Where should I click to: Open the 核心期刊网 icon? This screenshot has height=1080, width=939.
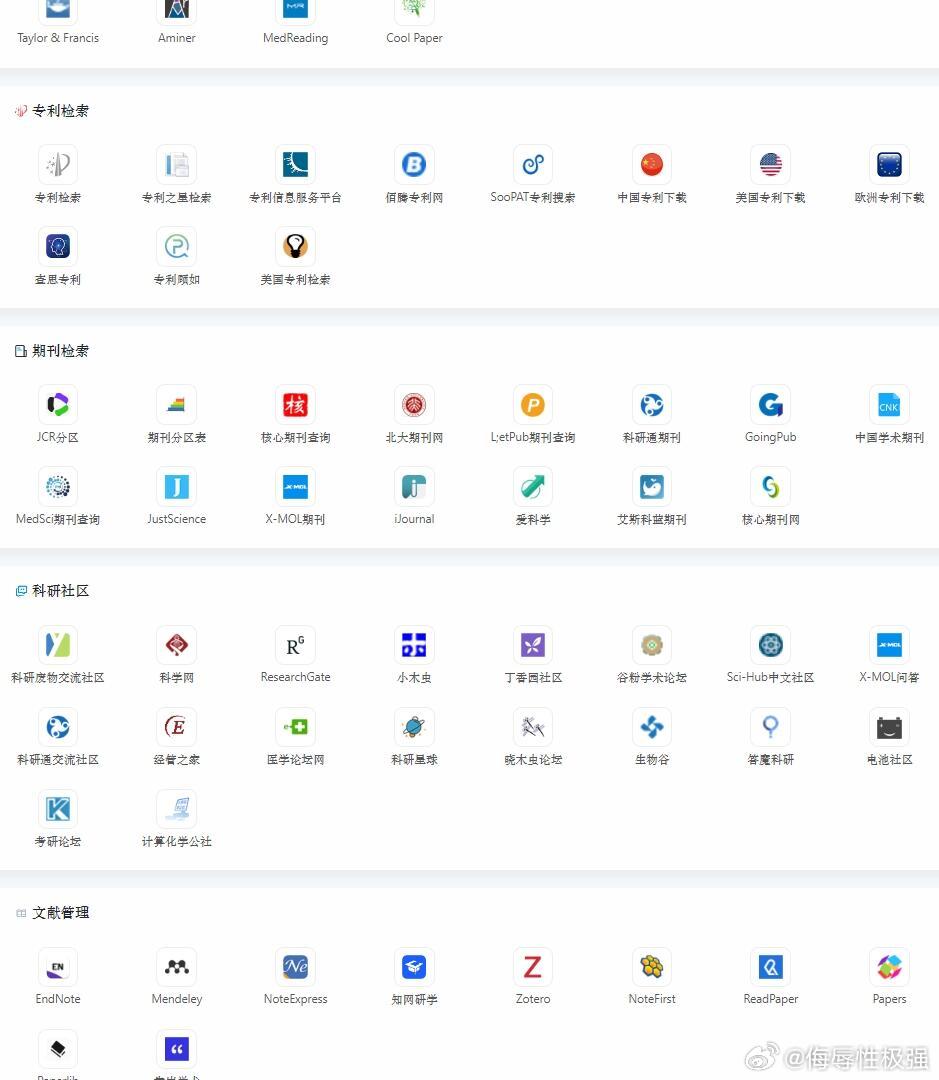click(x=771, y=486)
